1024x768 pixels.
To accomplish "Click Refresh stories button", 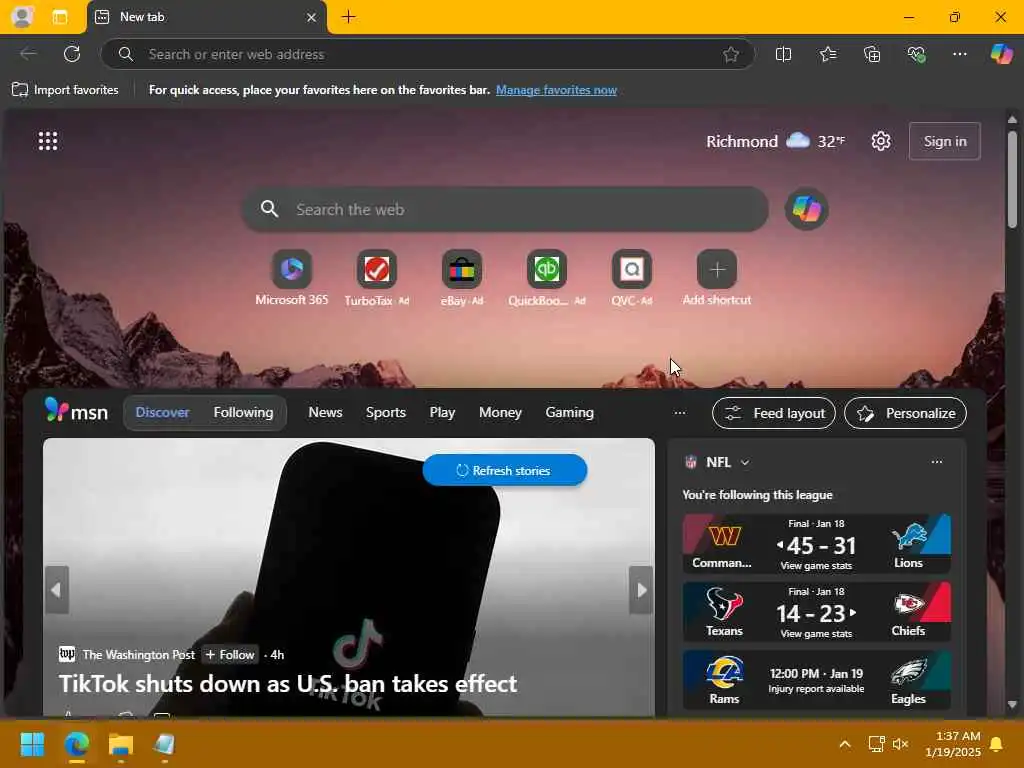I will pyautogui.click(x=505, y=470).
